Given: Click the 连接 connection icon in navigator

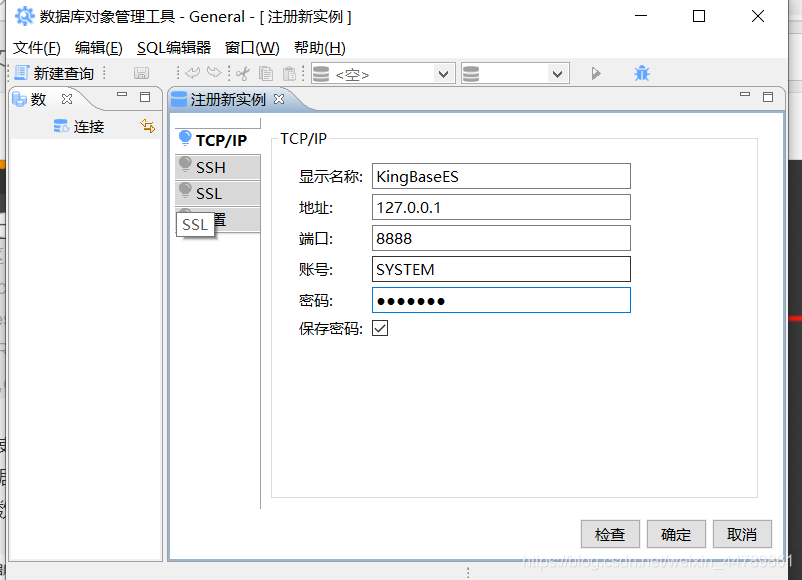Looking at the screenshot, I should click(x=61, y=126).
